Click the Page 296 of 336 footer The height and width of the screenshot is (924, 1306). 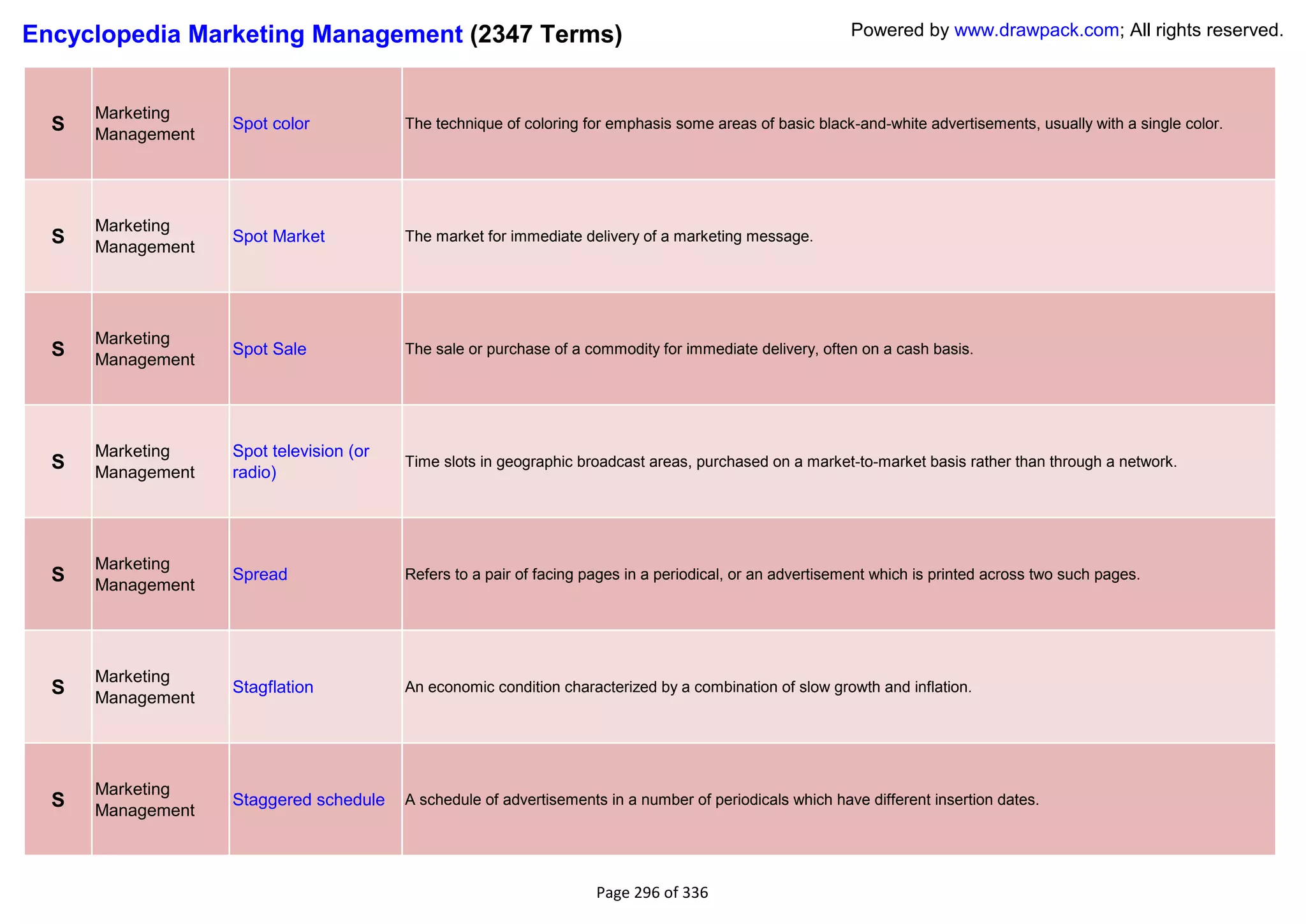pos(652,893)
